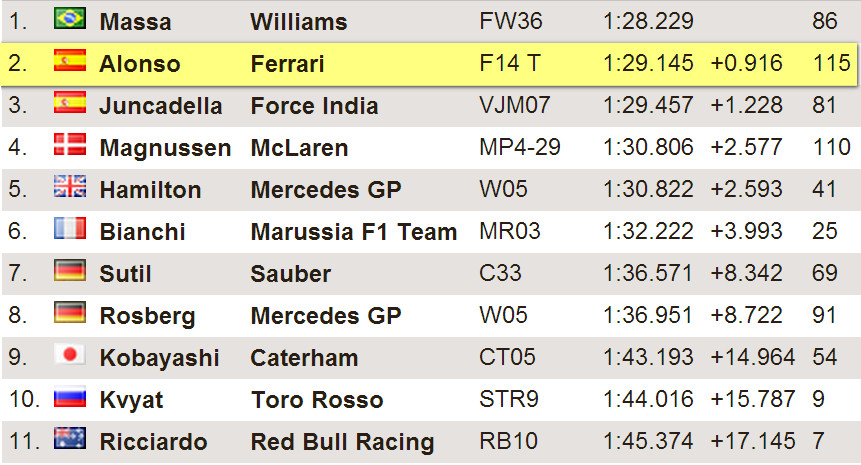861x465 pixels.
Task: Click the Marussia F1 Team name
Action: [354, 232]
